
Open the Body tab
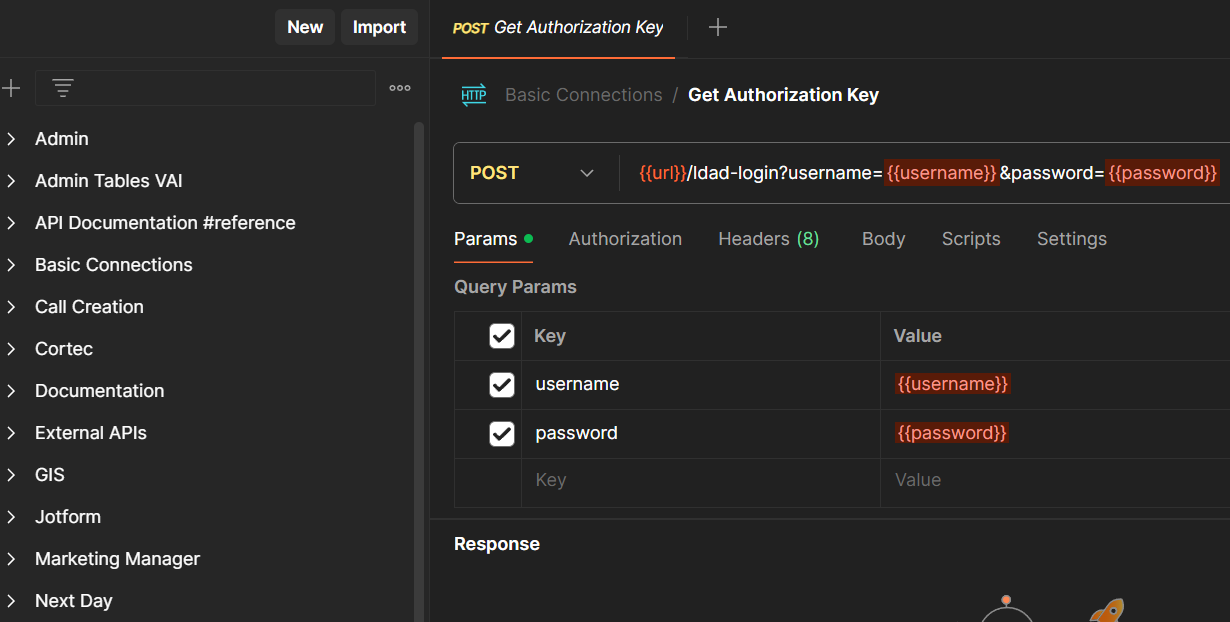pyautogui.click(x=883, y=239)
